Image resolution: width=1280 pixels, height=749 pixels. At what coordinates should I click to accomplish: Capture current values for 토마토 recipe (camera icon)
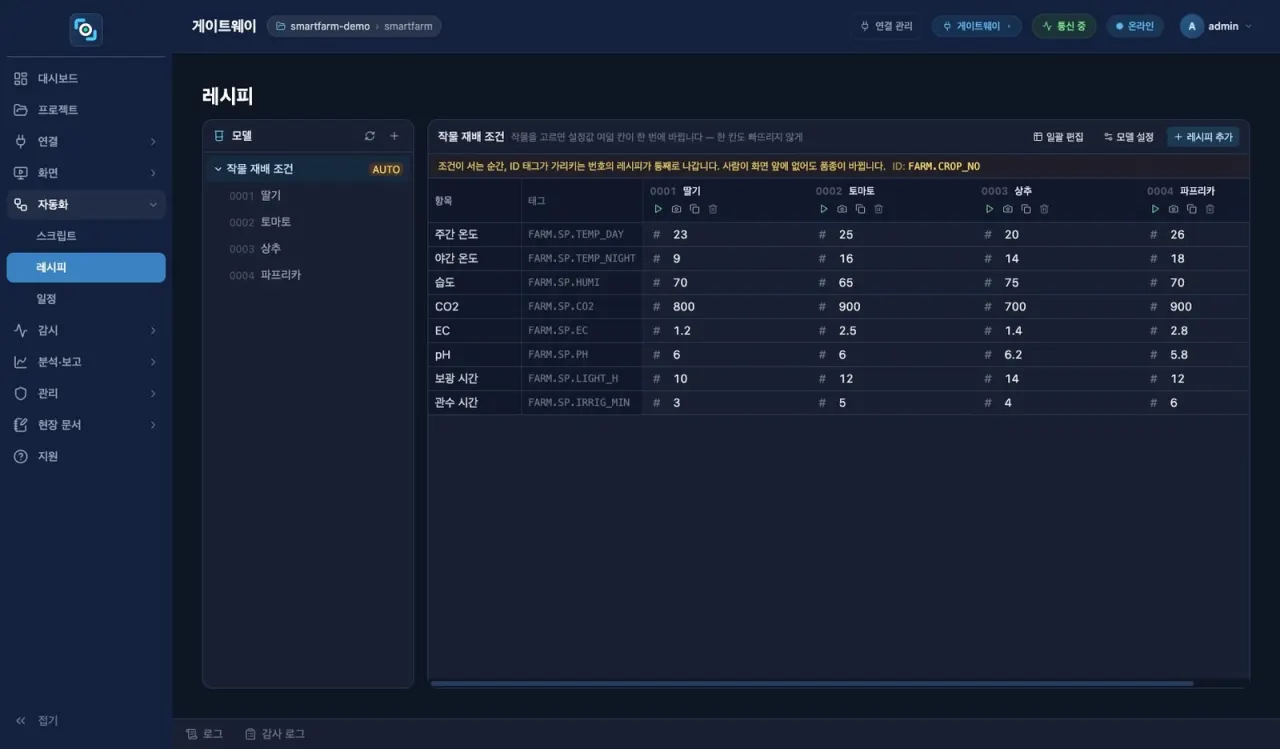point(842,209)
